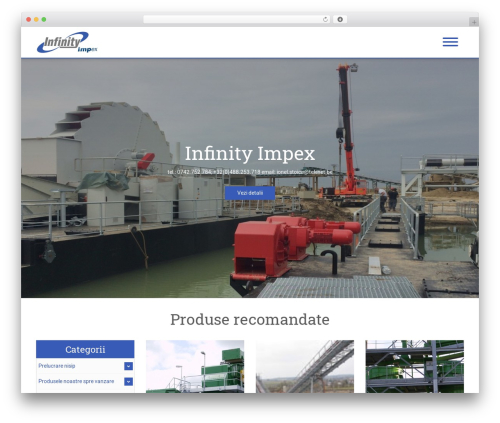
Task: Click the Infinity Impex hero title
Action: [x=250, y=154]
